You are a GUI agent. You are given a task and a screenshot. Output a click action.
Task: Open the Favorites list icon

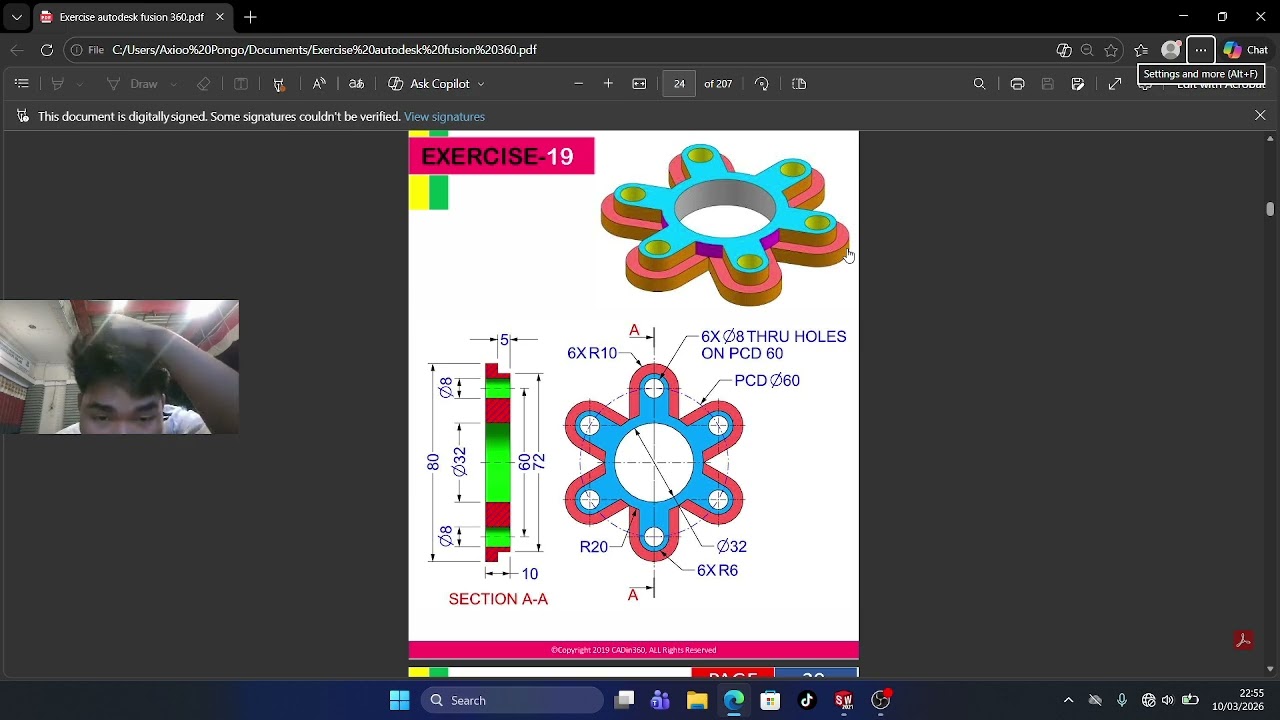(x=1141, y=50)
